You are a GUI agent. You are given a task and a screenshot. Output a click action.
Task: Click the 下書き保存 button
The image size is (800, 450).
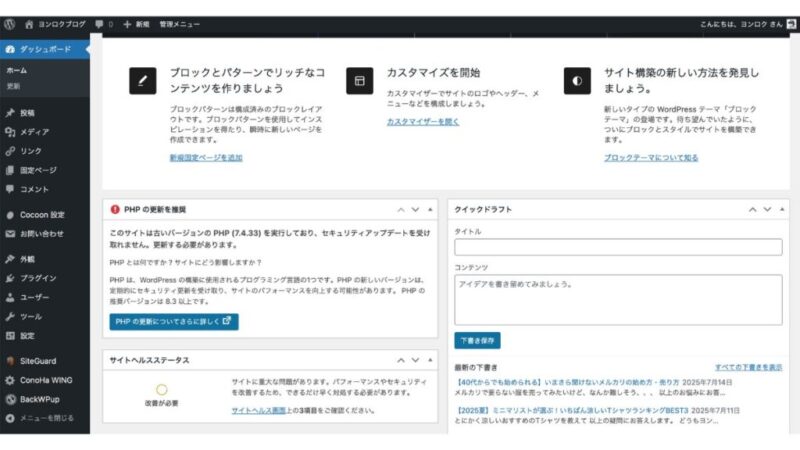coord(477,340)
